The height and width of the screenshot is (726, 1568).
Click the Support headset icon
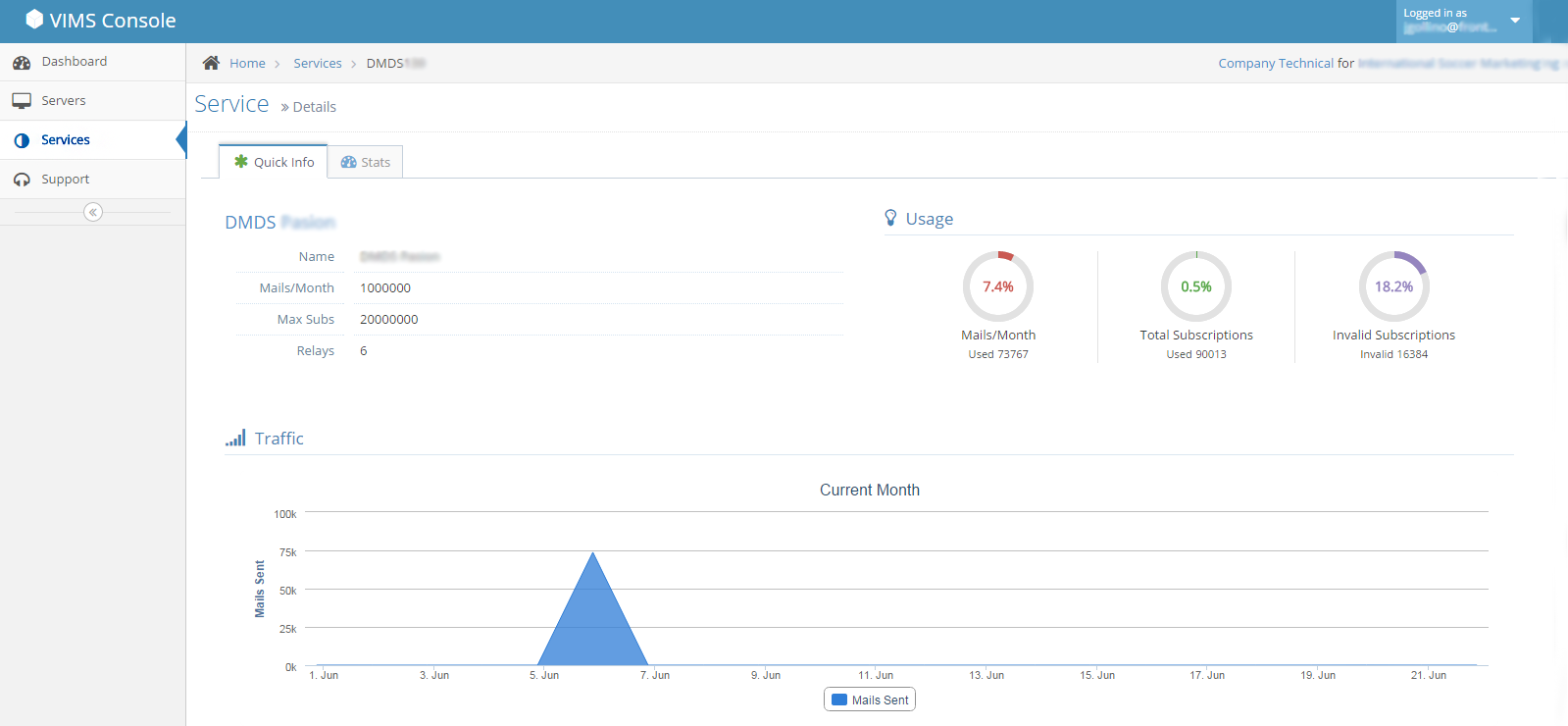pyautogui.click(x=22, y=180)
